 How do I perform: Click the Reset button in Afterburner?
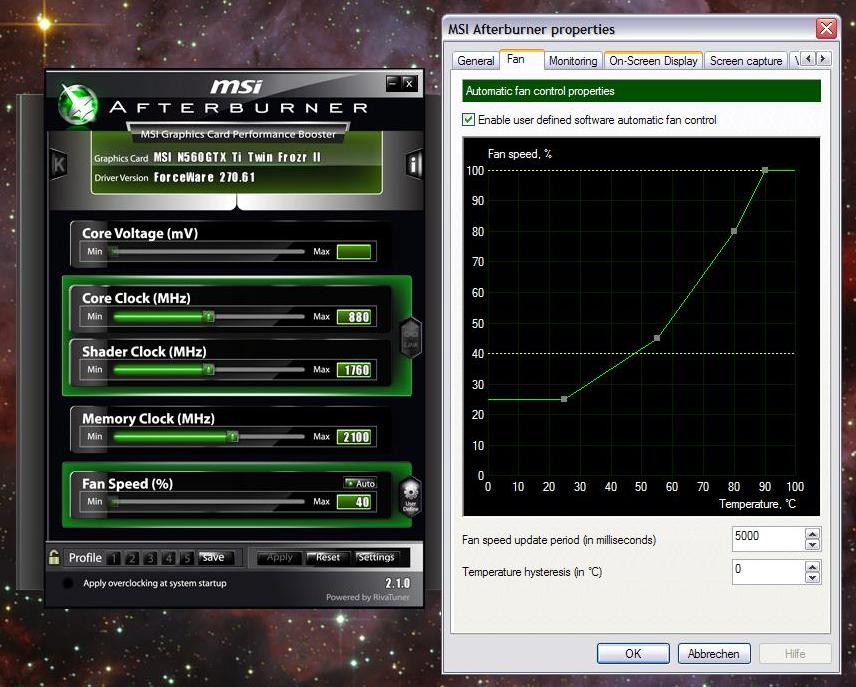pyautogui.click(x=326, y=557)
